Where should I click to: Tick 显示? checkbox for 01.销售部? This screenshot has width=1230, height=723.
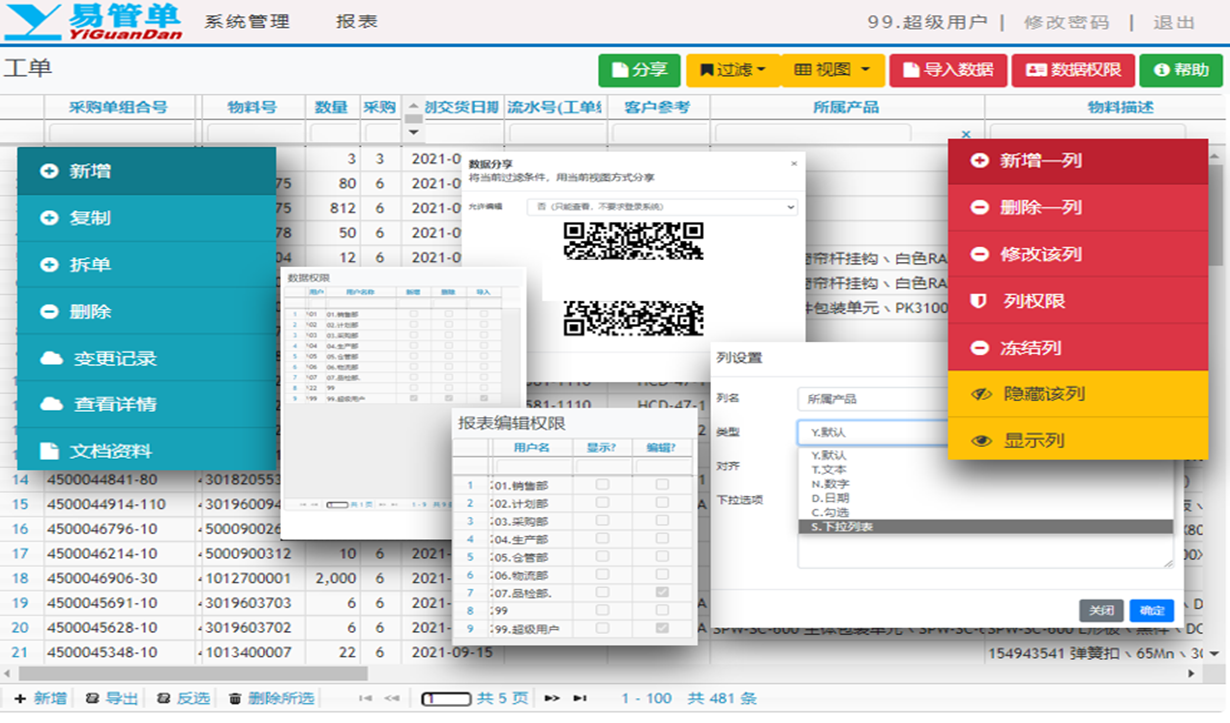[602, 485]
